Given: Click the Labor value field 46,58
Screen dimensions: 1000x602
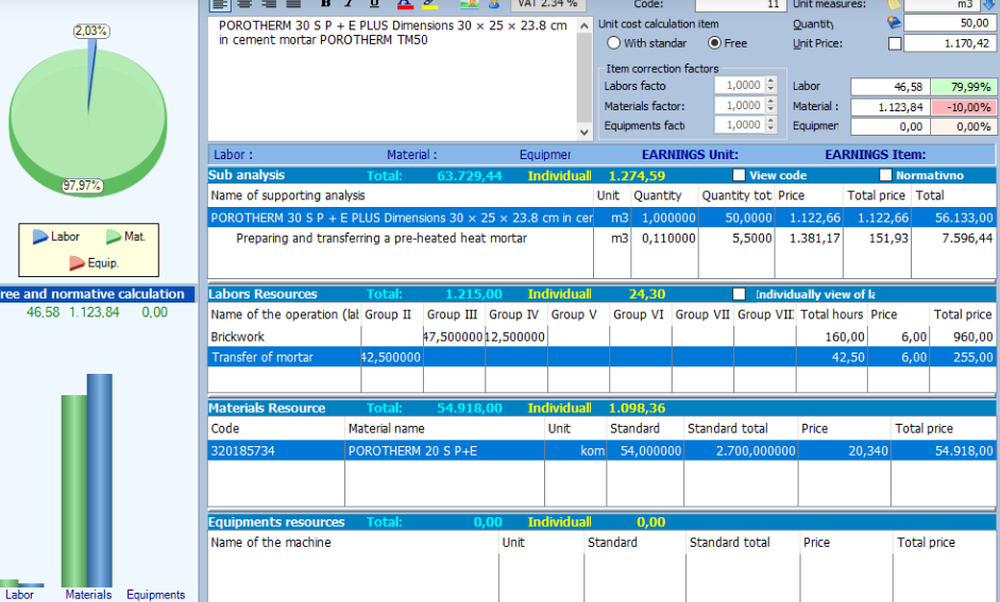Looking at the screenshot, I should [890, 87].
